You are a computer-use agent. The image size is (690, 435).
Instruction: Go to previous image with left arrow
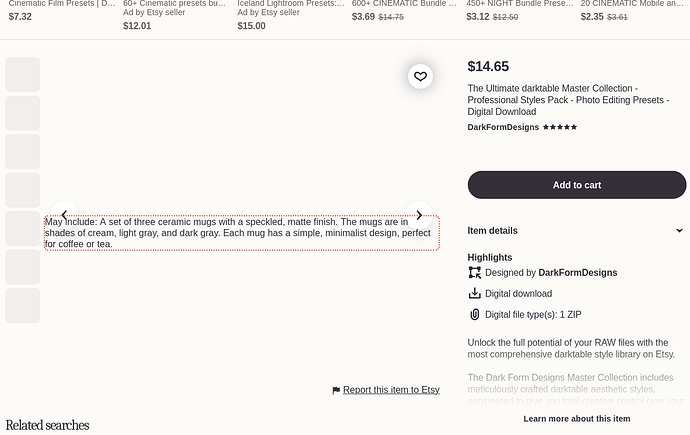[64, 215]
